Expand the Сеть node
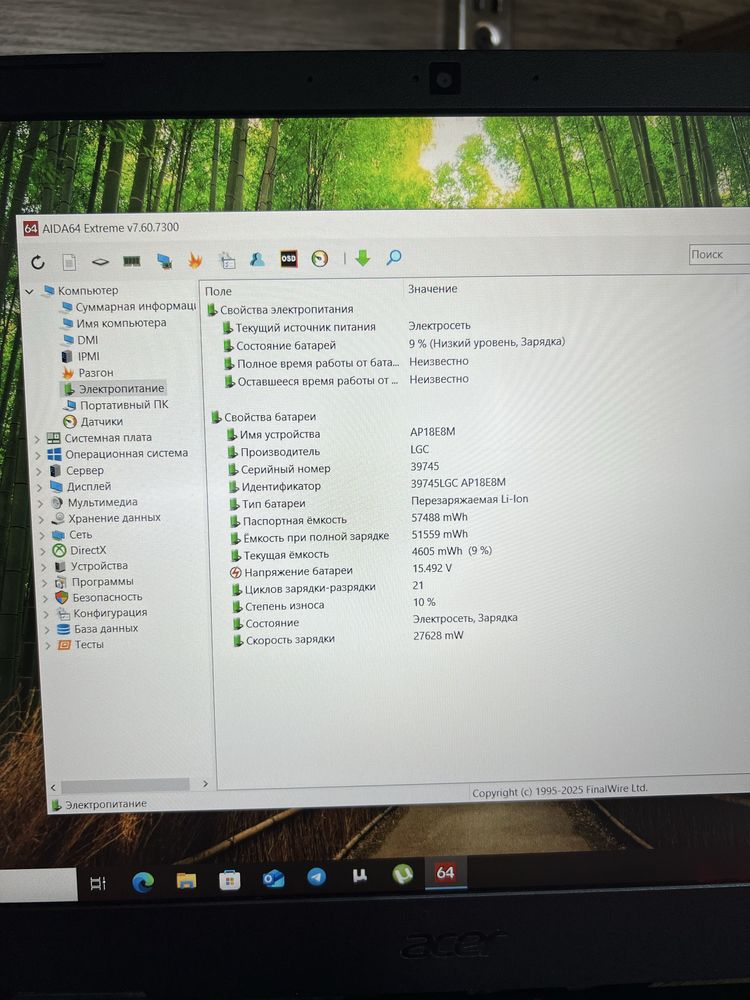The height and width of the screenshot is (1000, 750). (x=42, y=536)
